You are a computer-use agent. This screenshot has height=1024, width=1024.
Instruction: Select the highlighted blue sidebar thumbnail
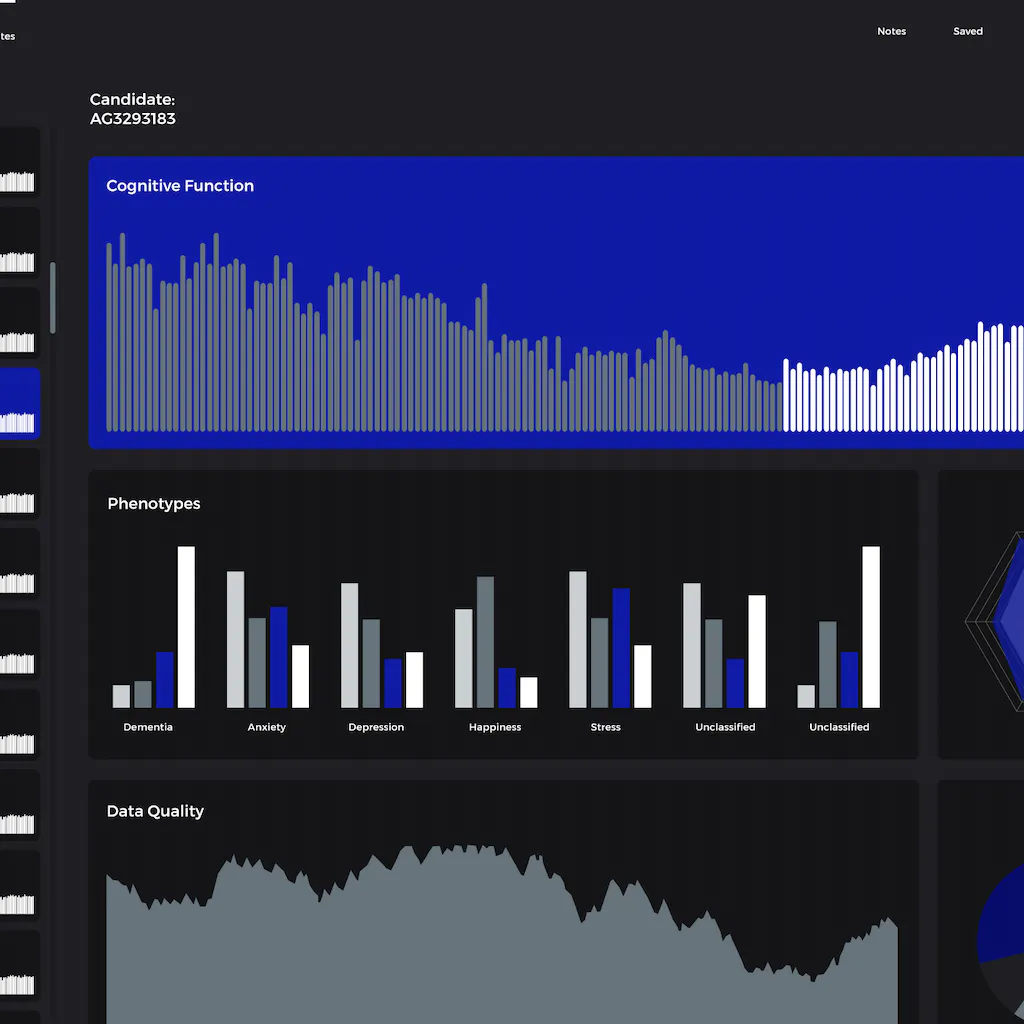[19, 404]
